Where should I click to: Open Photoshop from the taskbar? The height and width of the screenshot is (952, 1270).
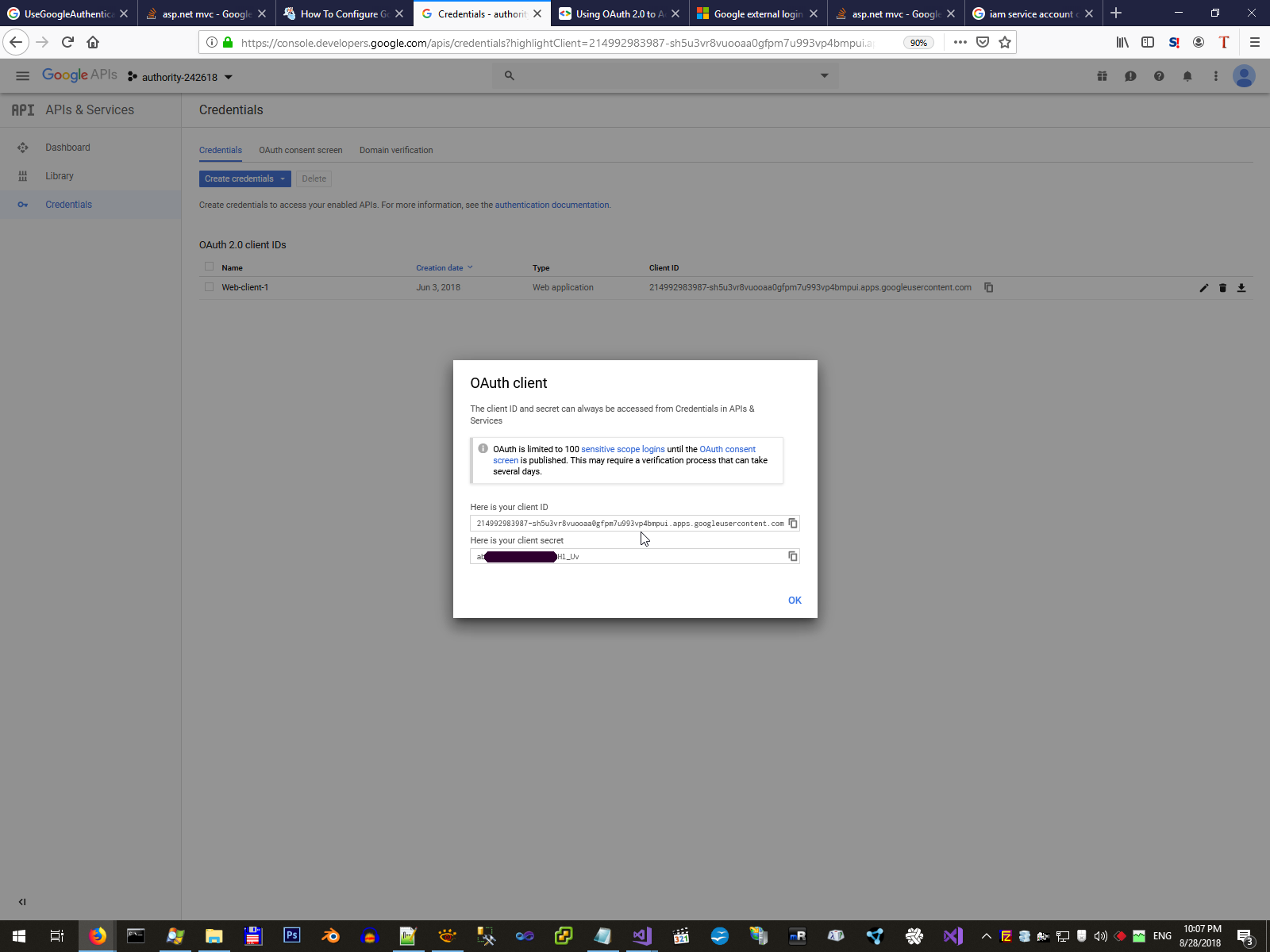pos(292,936)
